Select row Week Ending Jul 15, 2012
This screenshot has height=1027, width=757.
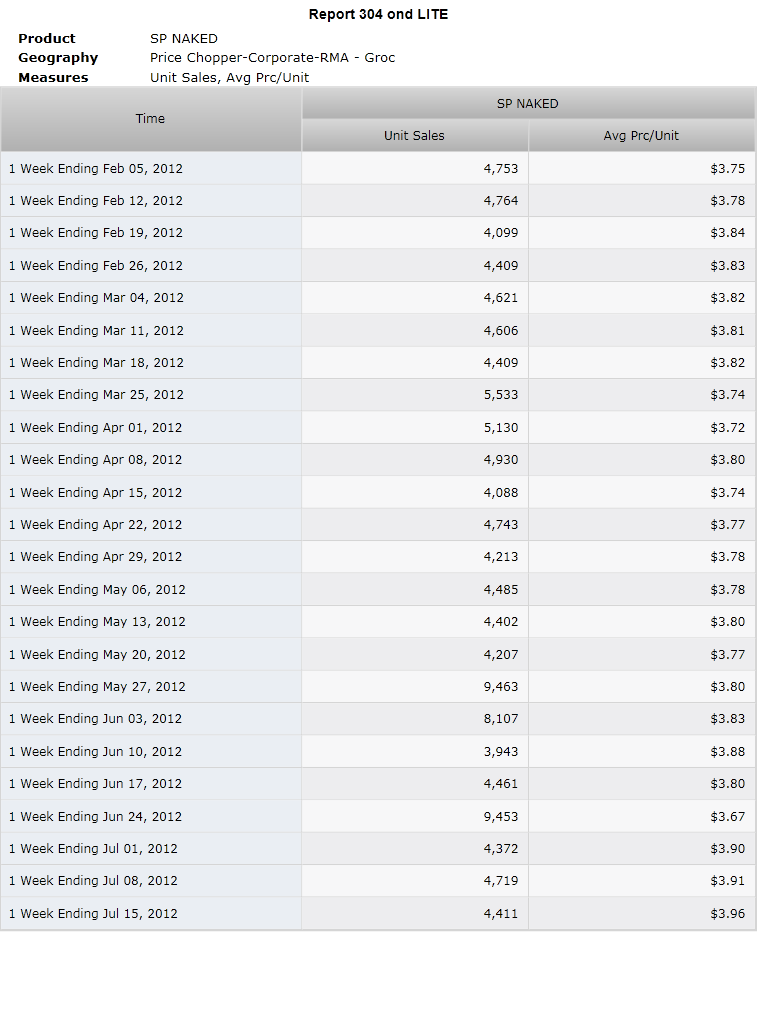pyautogui.click(x=378, y=913)
